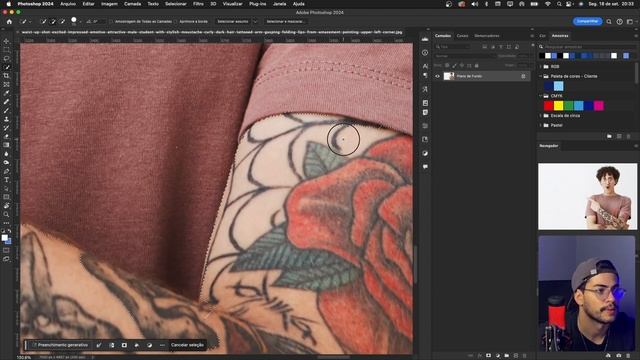Open the tool preset dropdown in options bar
640x360 pixels.
click(x=30, y=22)
